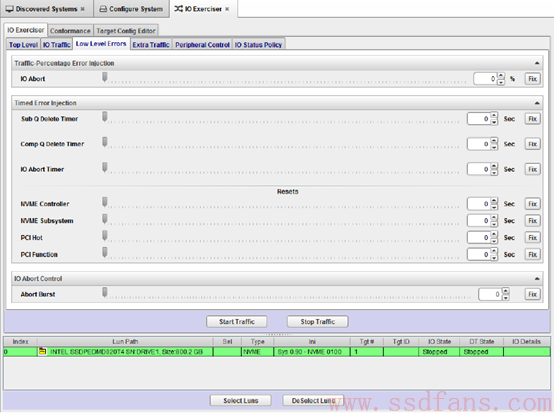Viewport: 554px width, 413px height.
Task: Click the DeSelect Luns button
Action: [313, 400]
